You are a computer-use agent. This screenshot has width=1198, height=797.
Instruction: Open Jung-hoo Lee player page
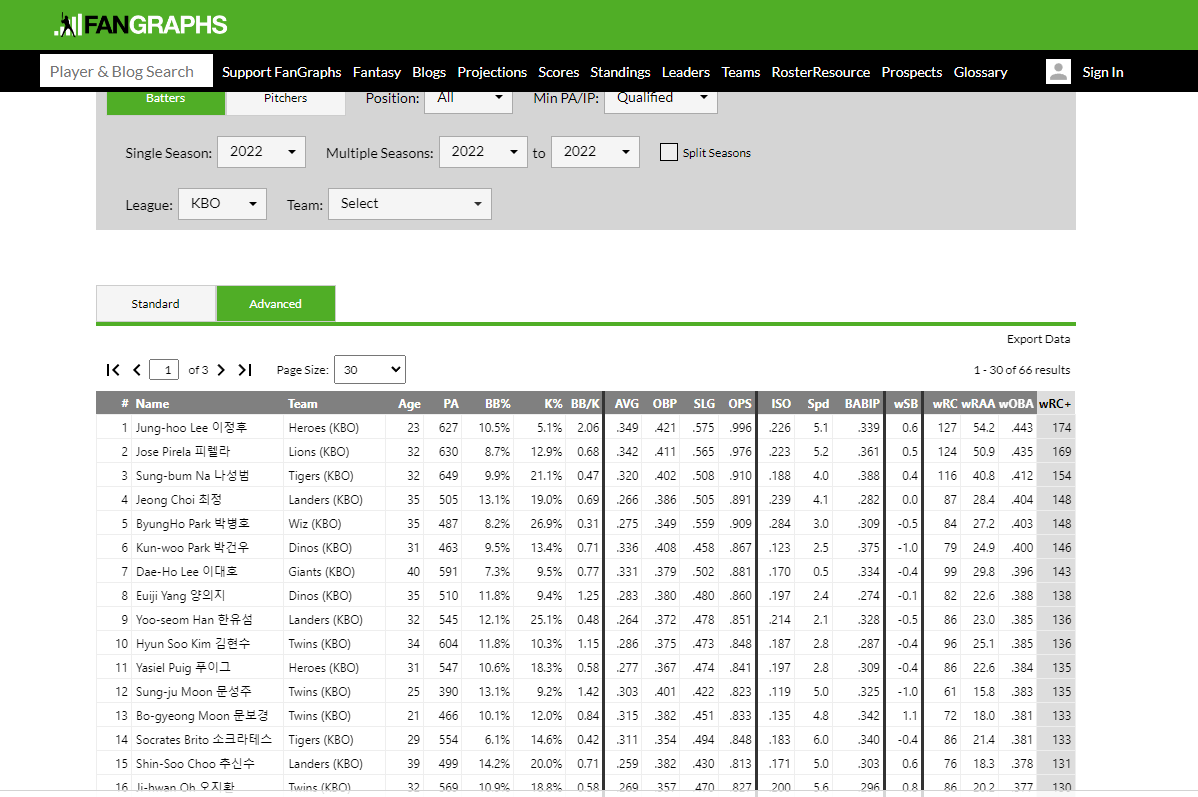[191, 428]
